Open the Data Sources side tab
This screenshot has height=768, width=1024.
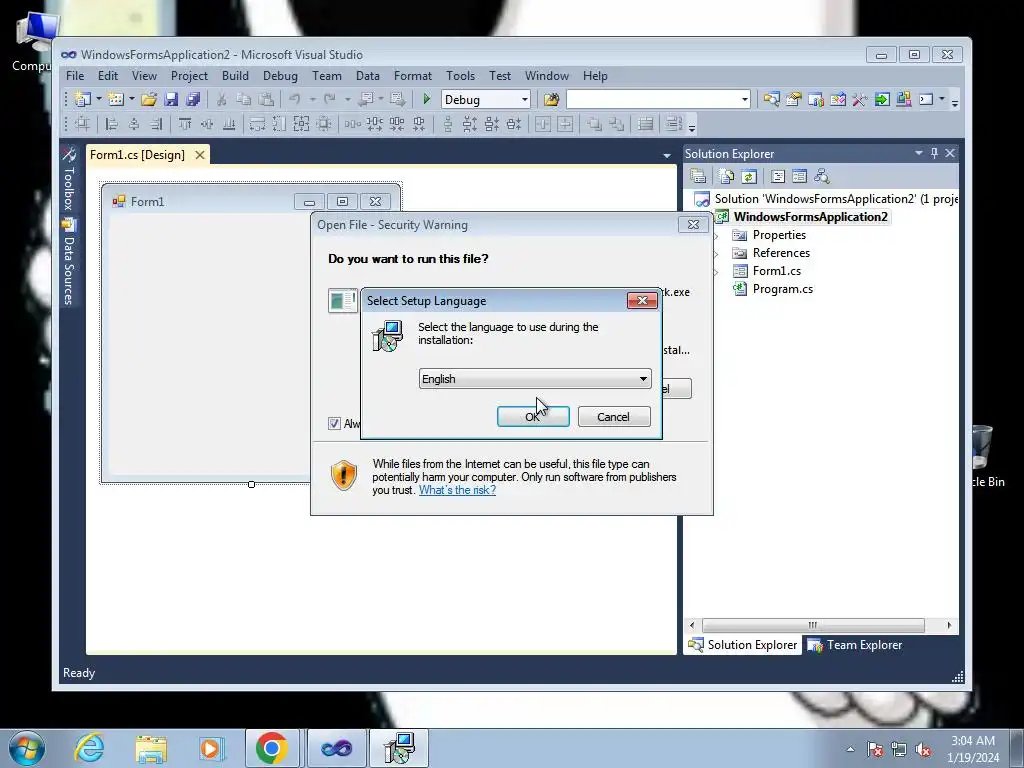coord(69,263)
